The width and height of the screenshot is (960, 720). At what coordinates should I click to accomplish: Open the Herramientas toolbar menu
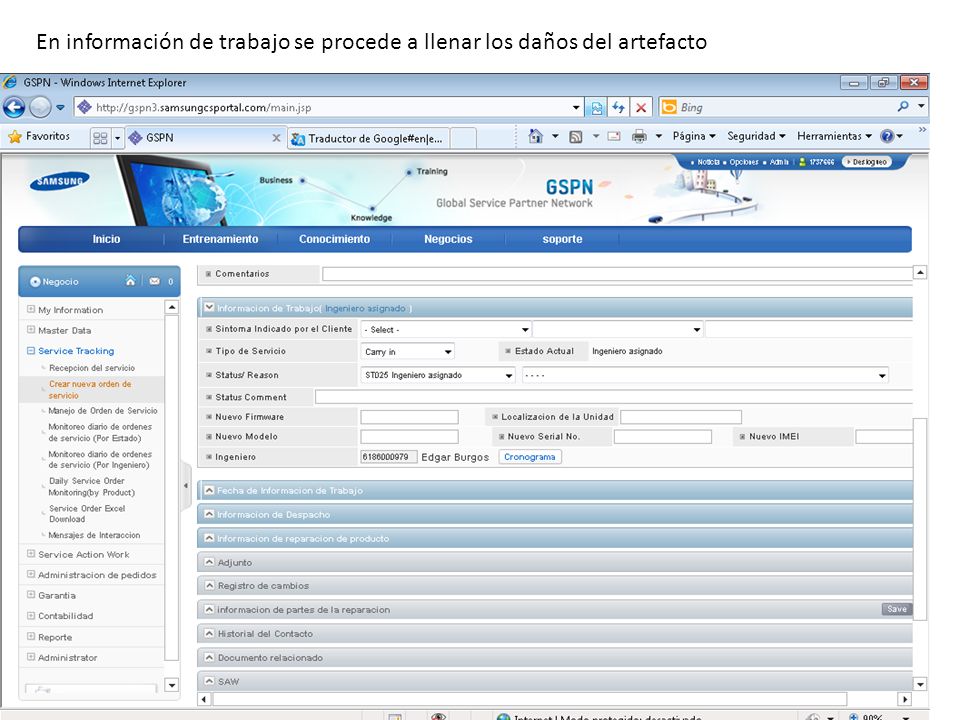coord(834,136)
